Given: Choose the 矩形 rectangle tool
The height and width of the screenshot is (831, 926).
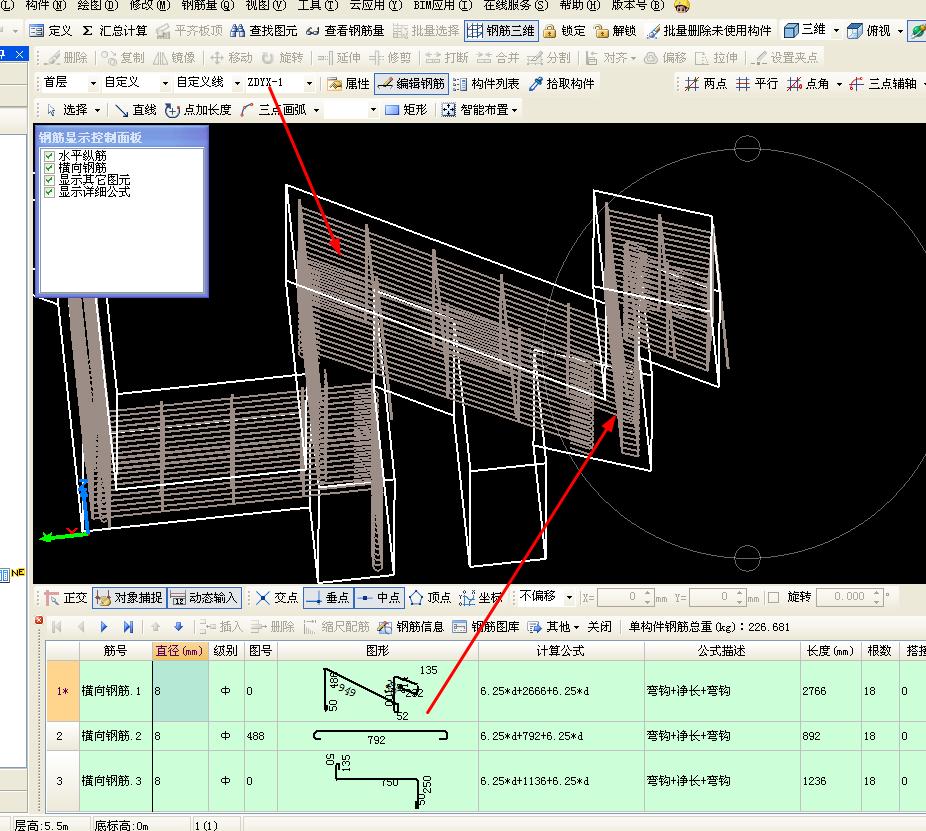Looking at the screenshot, I should 406,110.
